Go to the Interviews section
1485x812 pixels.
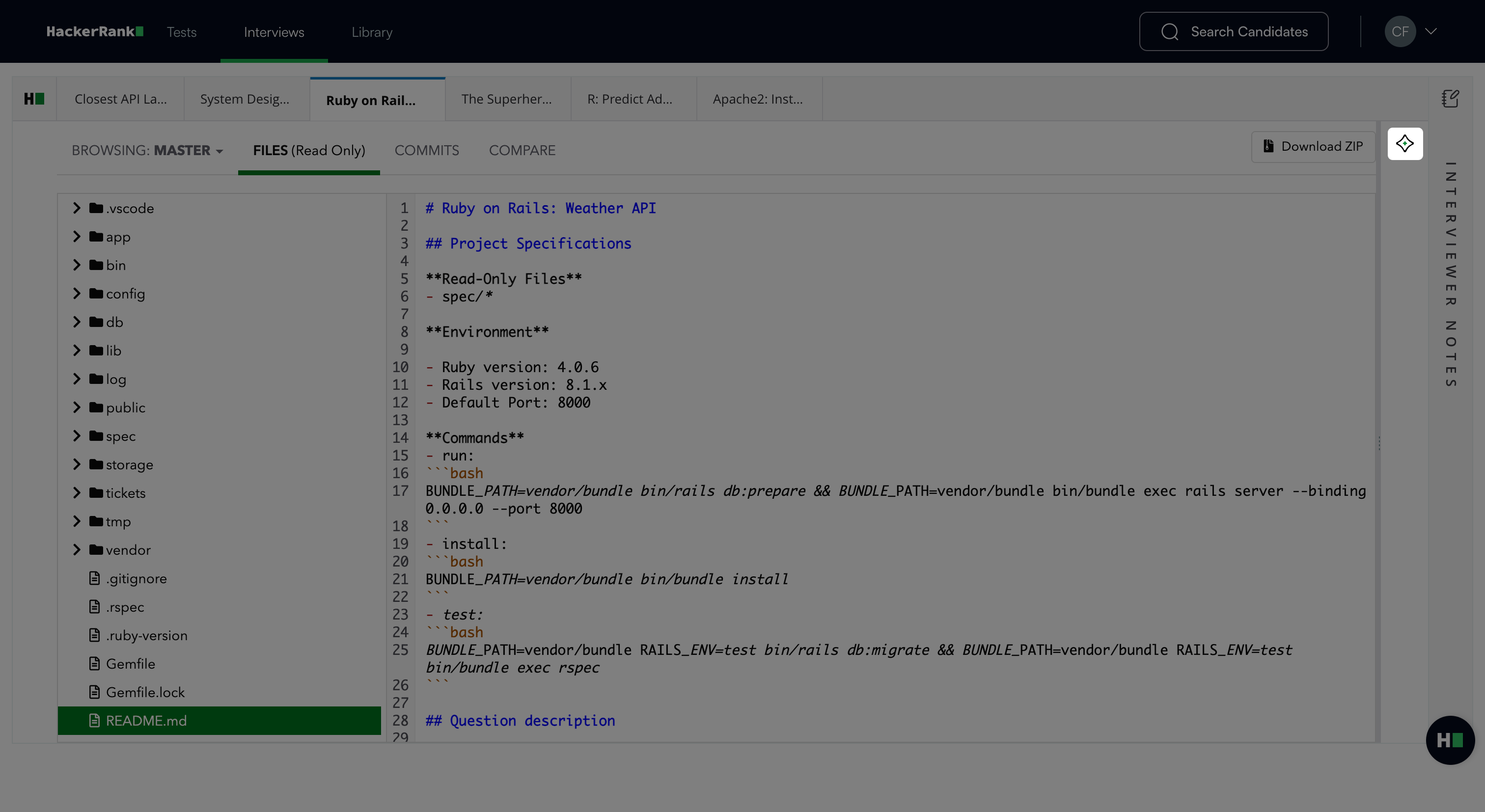[x=274, y=32]
